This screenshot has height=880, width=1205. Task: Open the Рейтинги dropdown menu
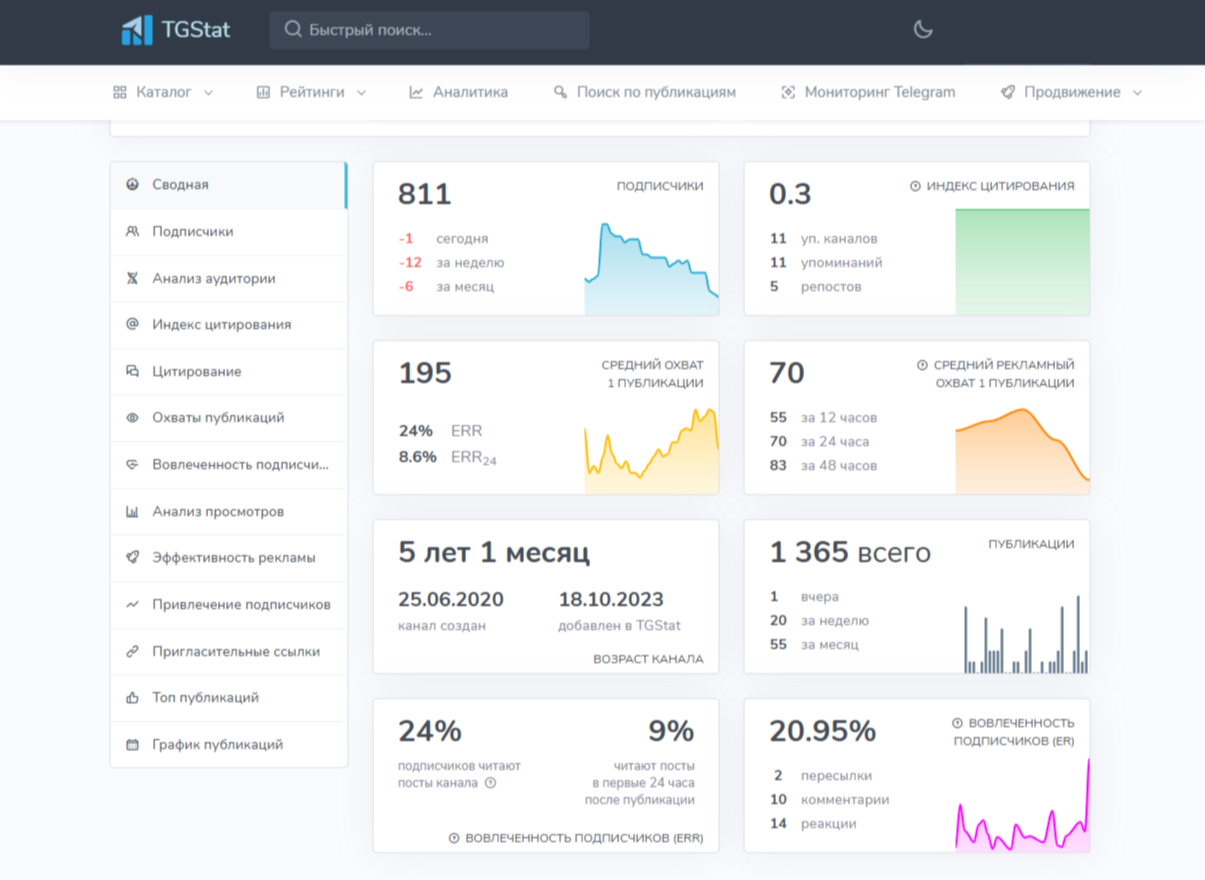(x=312, y=92)
